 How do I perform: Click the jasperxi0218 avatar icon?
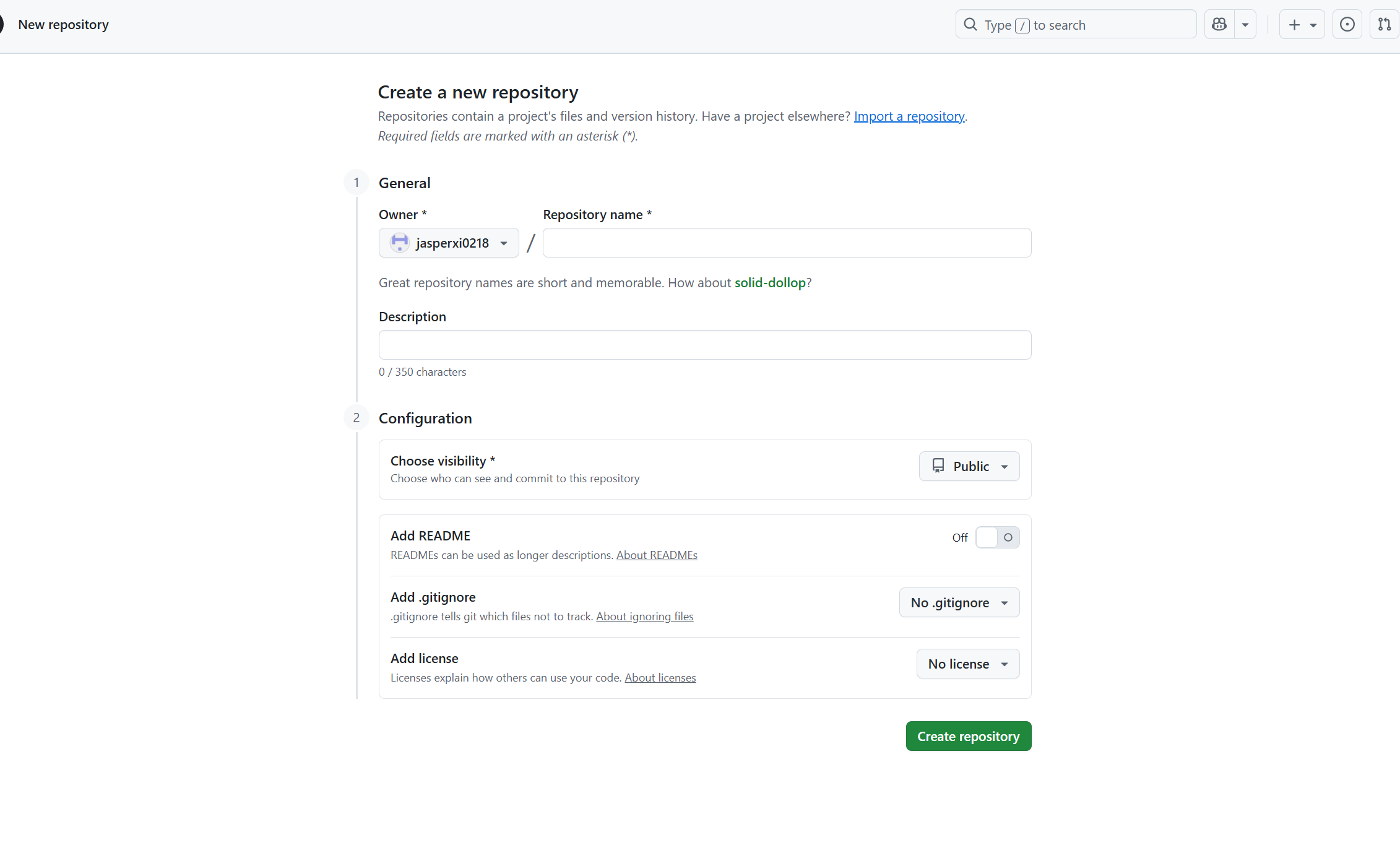pos(400,243)
